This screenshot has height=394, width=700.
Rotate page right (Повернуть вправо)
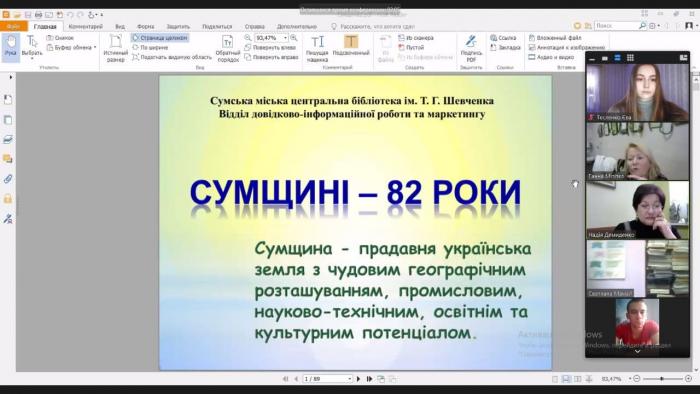[x=271, y=57]
